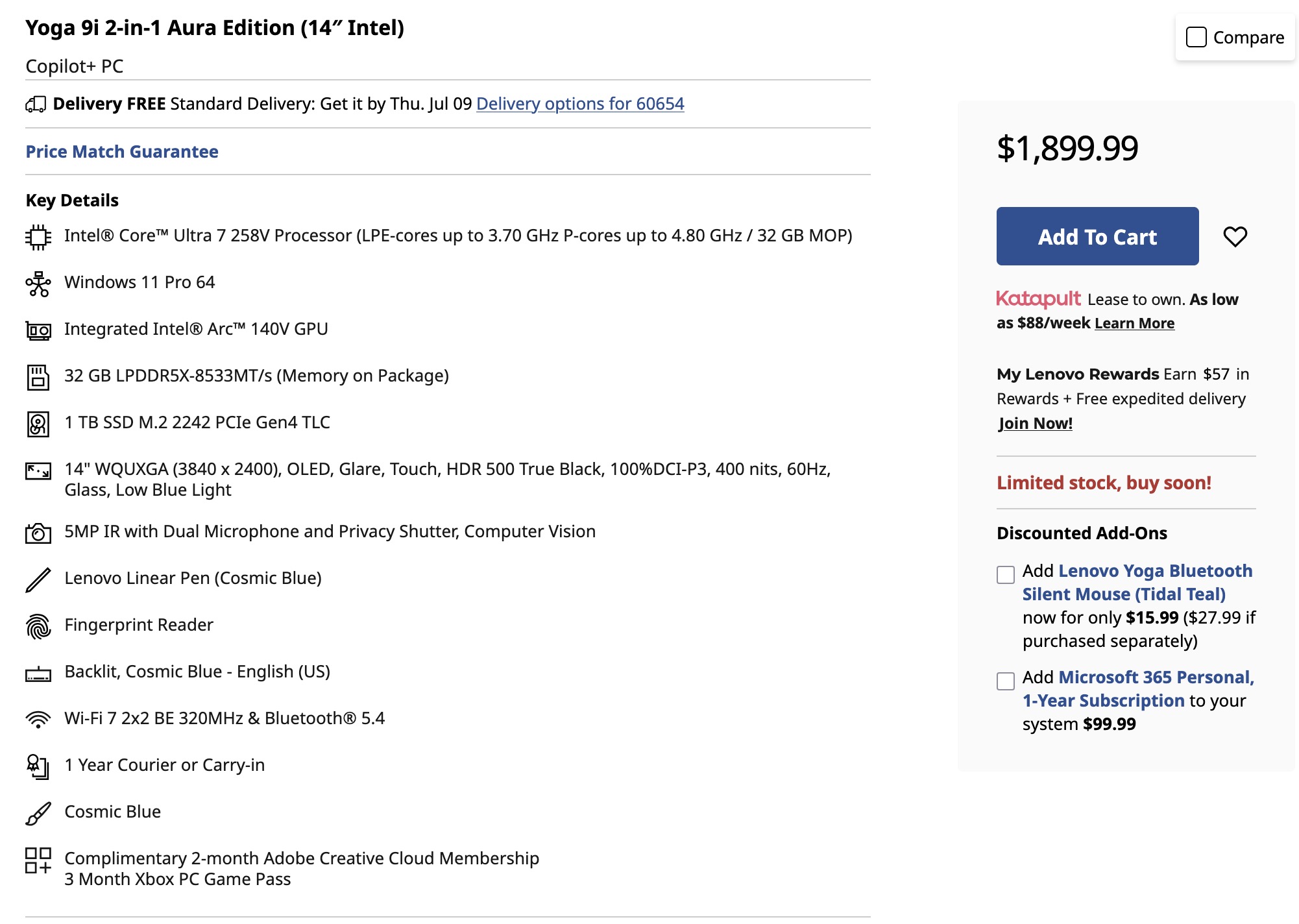
Task: Tick the Lenovo Yoga Bluetooth Silent Mouse add-on checkbox
Action: click(1006, 574)
